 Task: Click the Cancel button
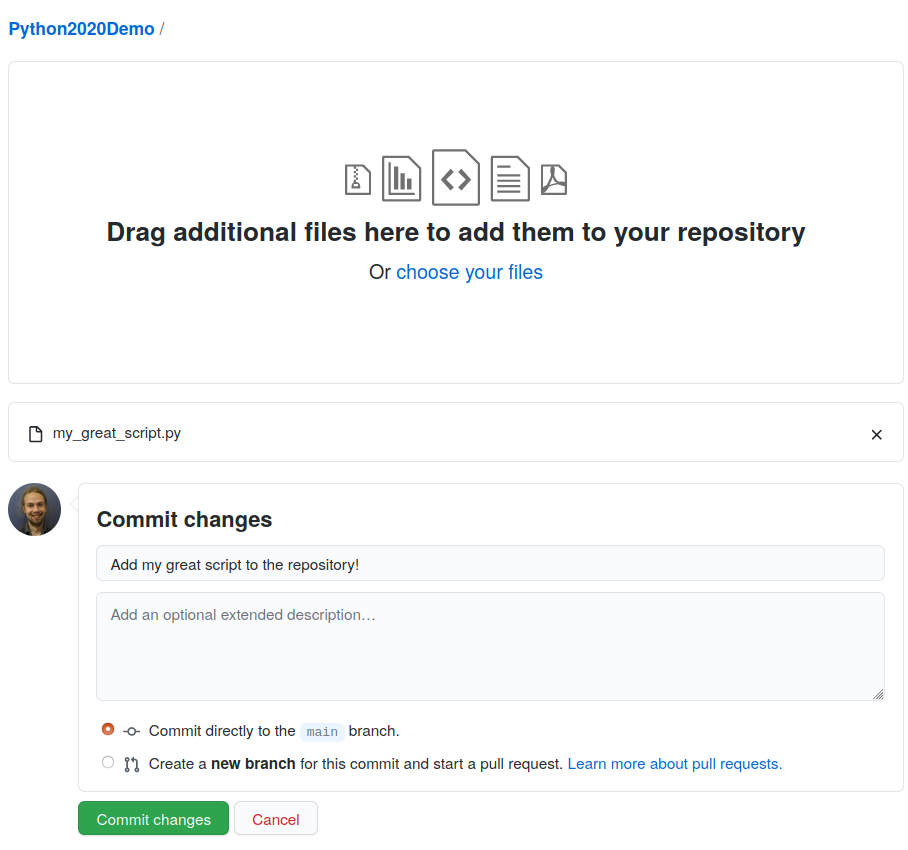pyautogui.click(x=275, y=818)
